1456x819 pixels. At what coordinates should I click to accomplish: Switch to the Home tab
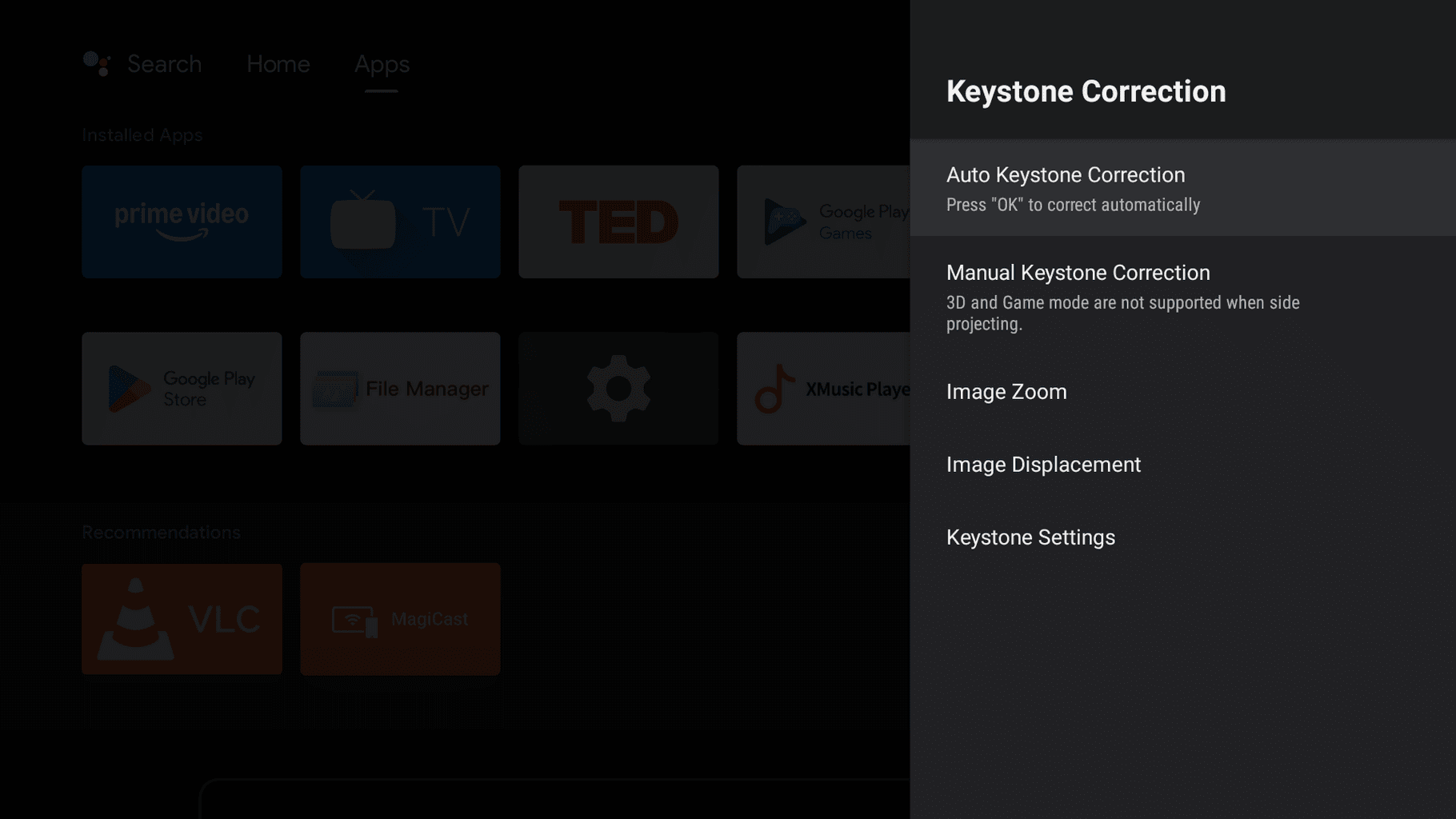pos(278,64)
